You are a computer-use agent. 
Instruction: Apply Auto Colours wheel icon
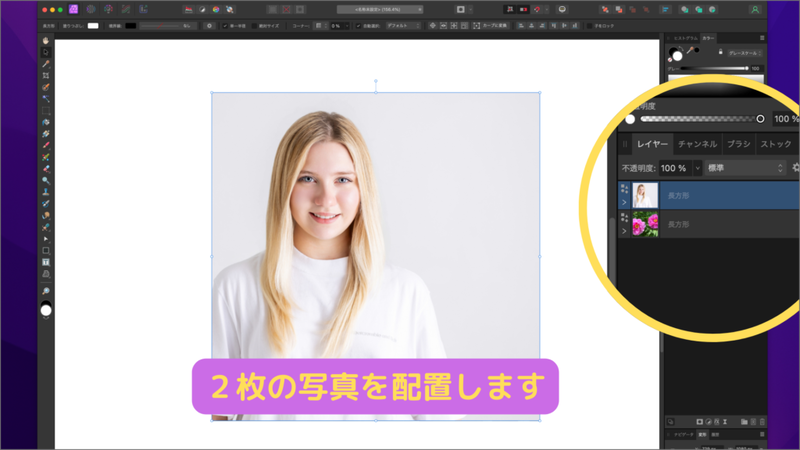point(216,9)
